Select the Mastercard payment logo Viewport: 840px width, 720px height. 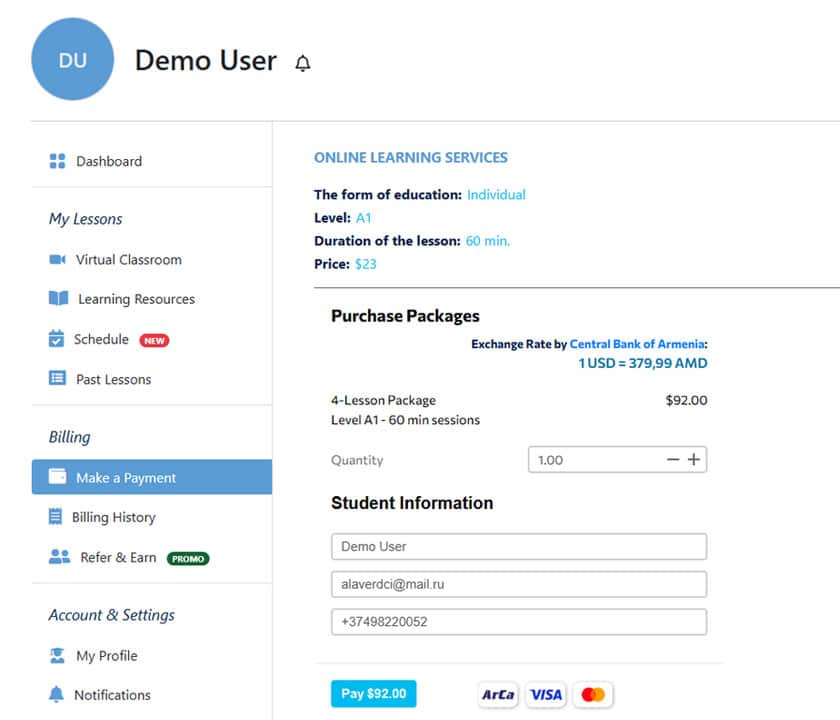click(593, 694)
